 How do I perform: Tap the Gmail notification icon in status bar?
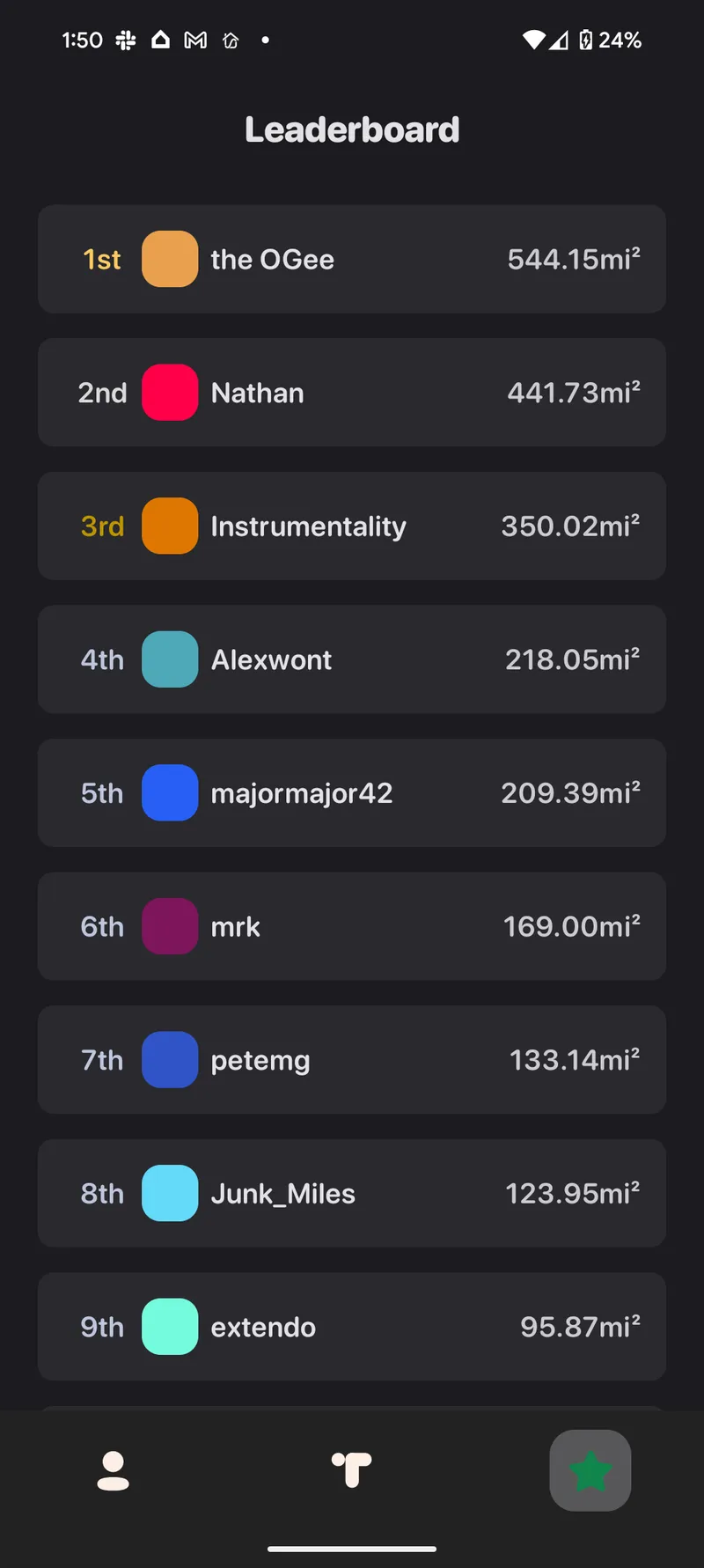[195, 40]
